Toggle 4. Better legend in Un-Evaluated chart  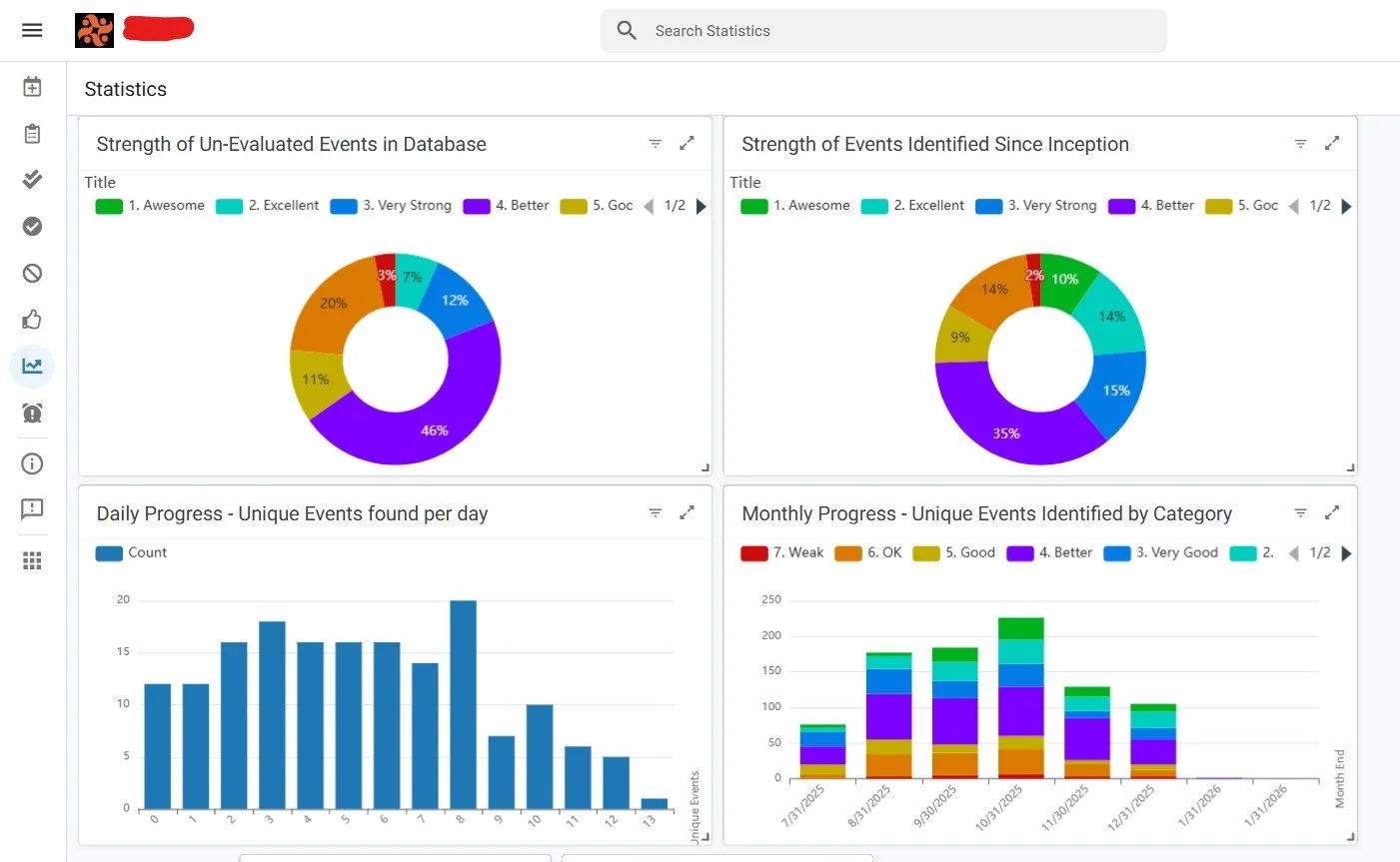506,206
